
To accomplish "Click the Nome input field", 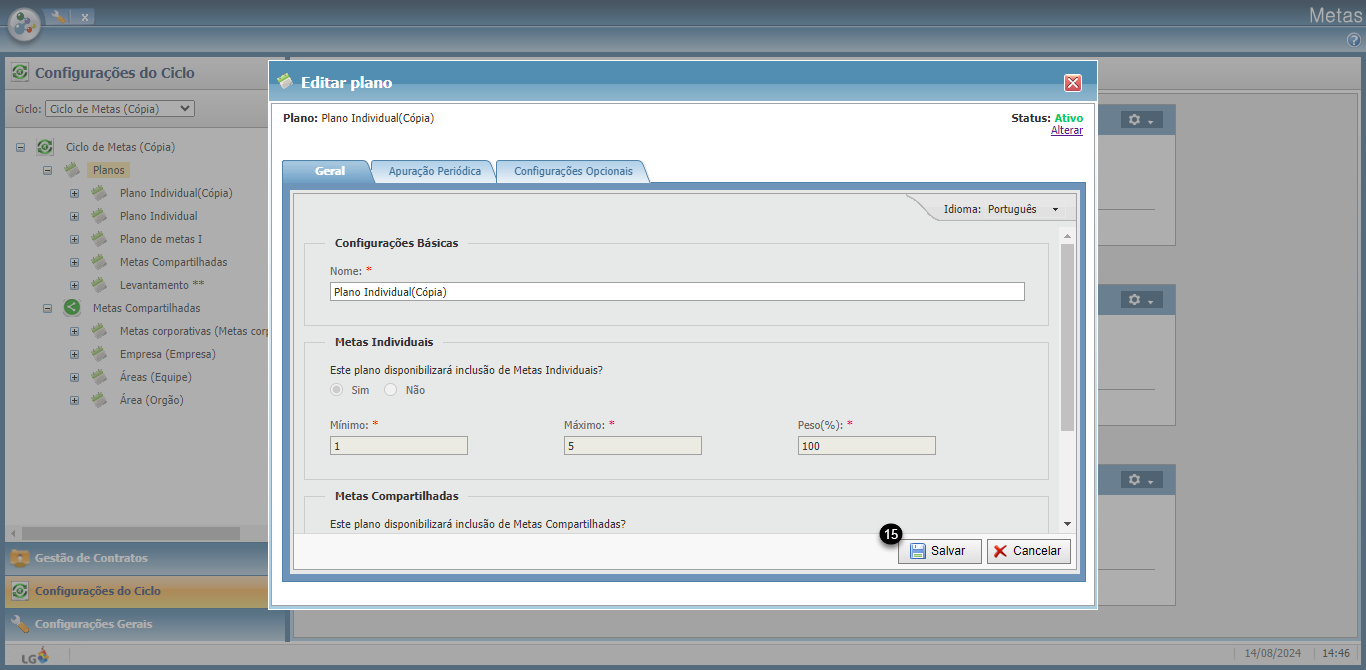I will 677,291.
